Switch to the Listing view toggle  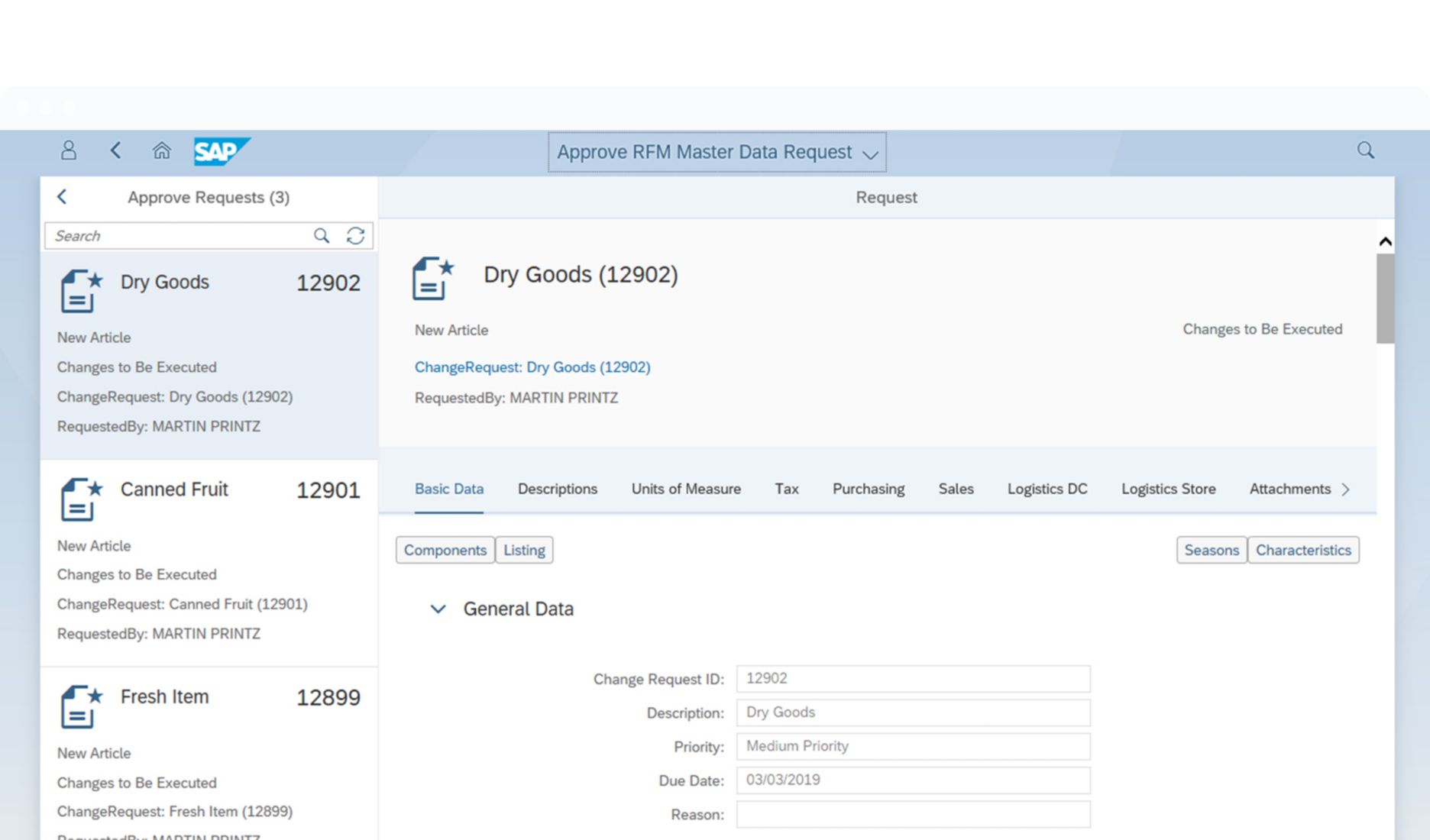(x=524, y=550)
